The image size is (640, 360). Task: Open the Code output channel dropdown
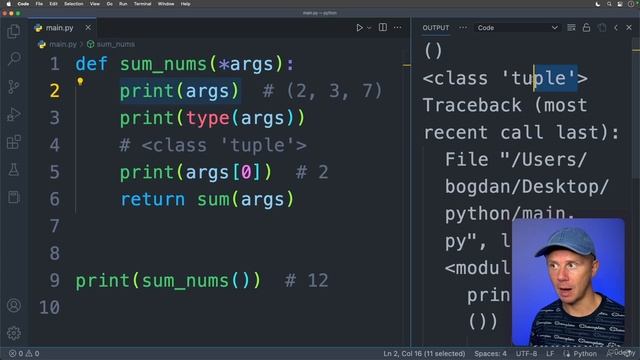pos(517,28)
